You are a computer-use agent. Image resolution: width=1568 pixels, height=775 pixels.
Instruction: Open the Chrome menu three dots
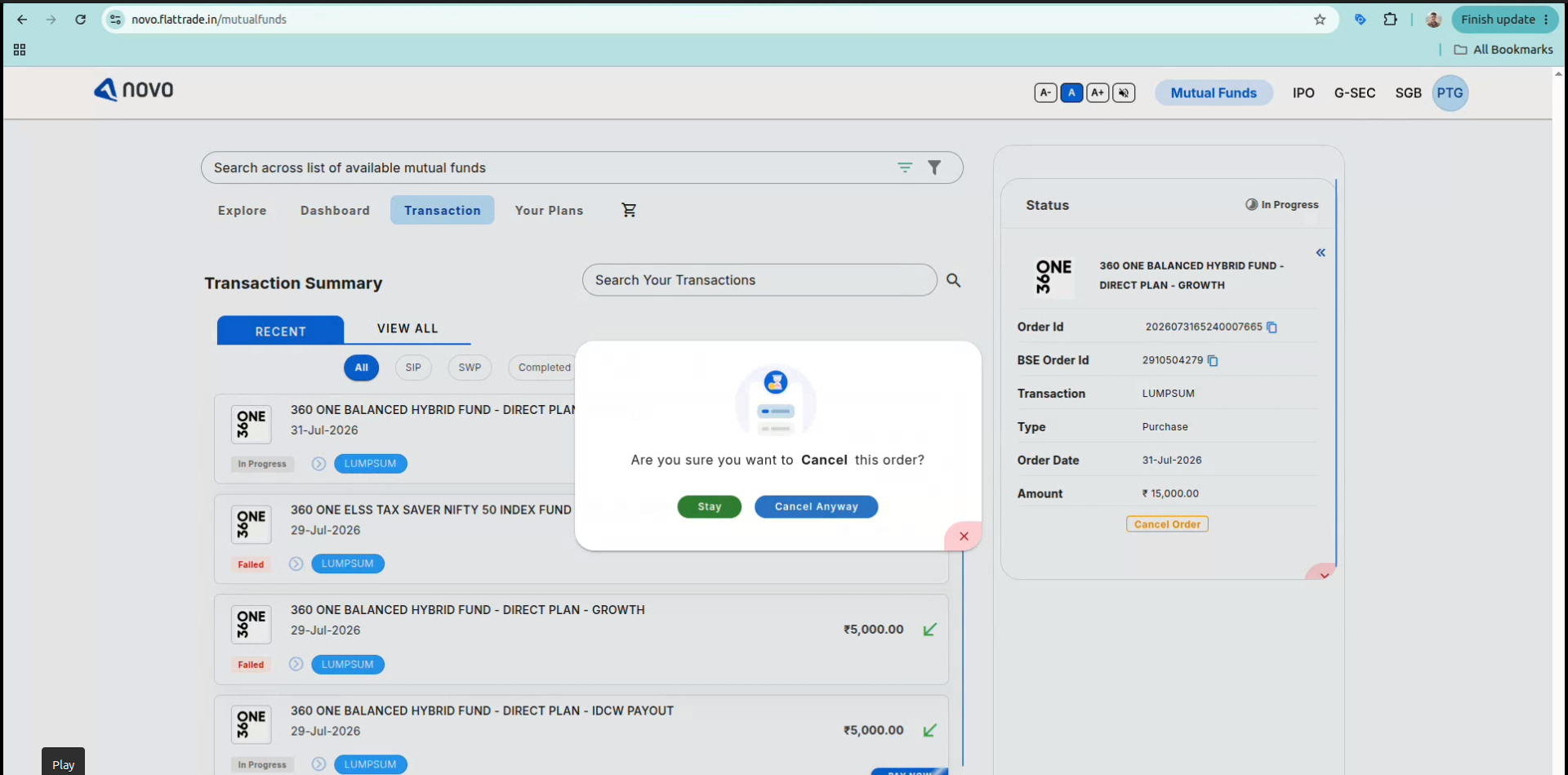point(1546,20)
